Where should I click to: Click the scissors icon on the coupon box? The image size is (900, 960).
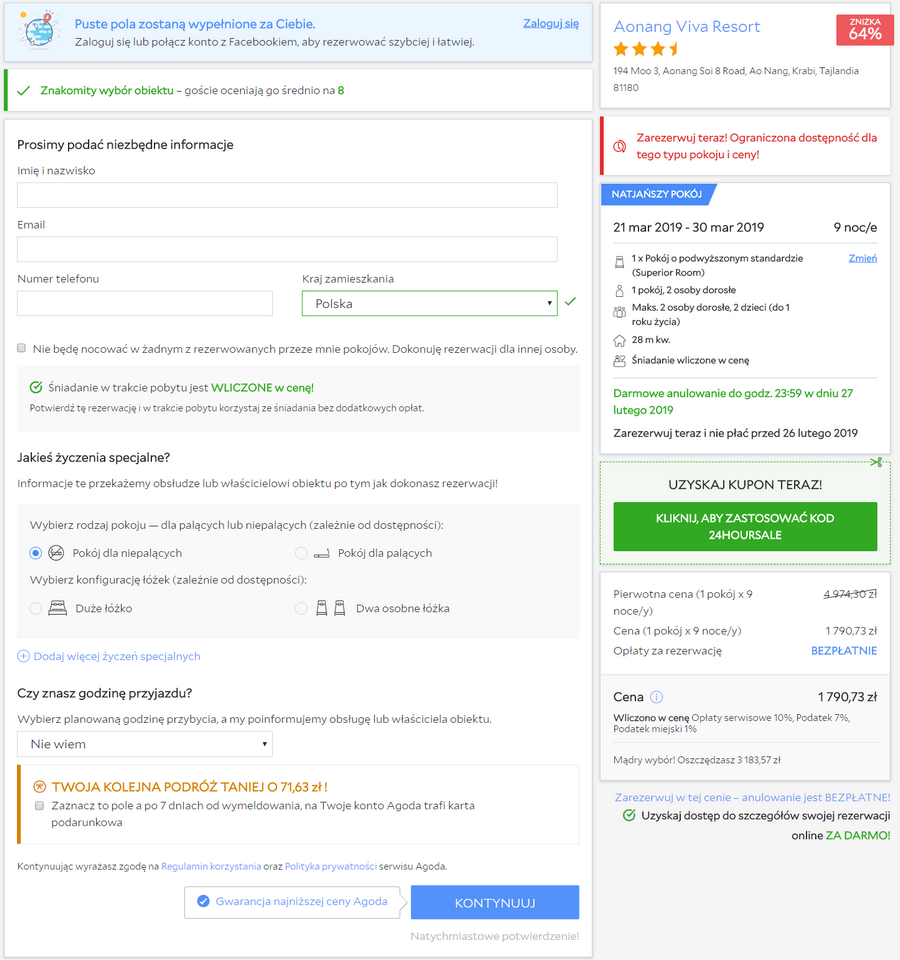[876, 462]
